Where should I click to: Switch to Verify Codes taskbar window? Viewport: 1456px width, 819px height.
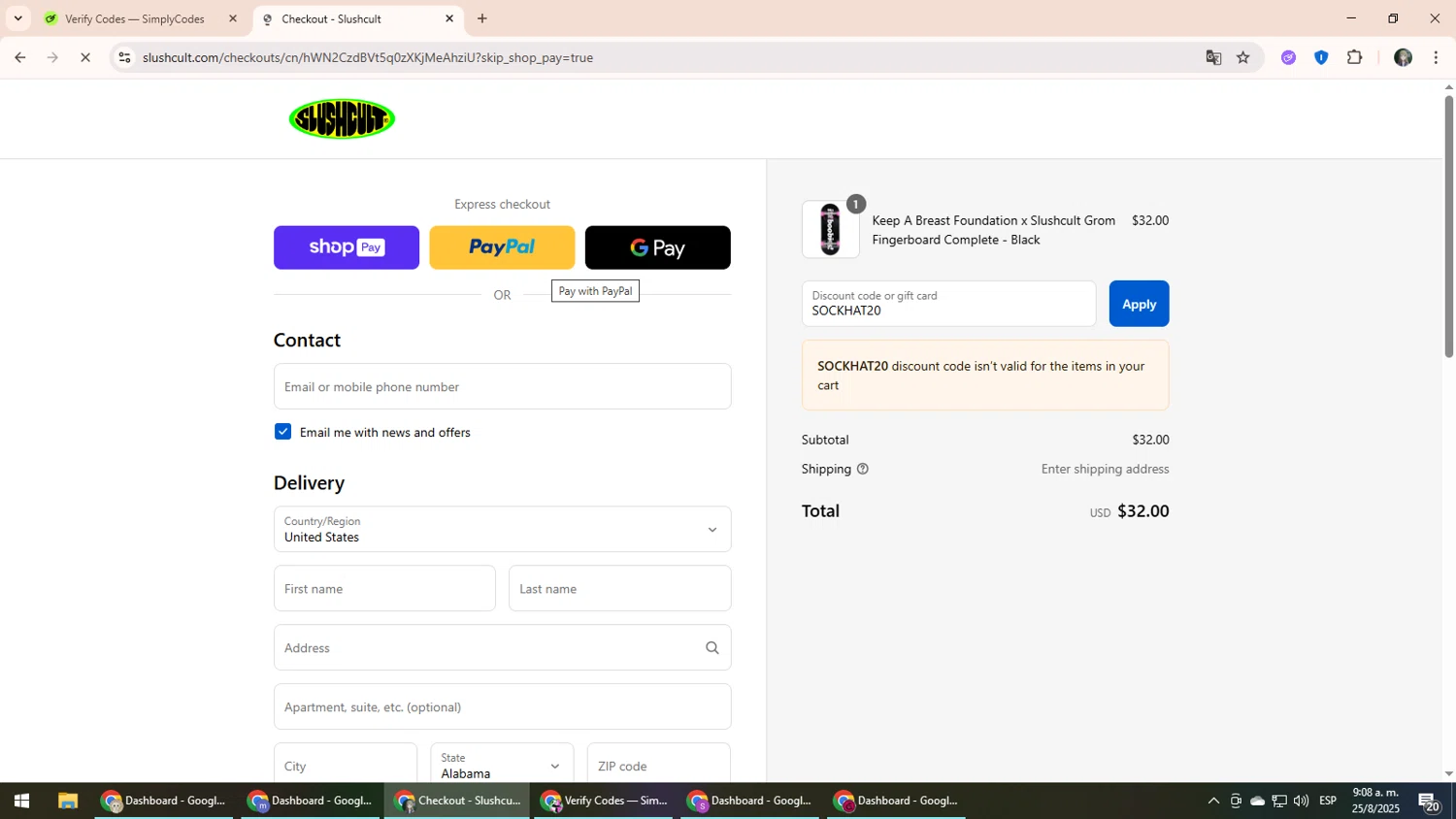(604, 801)
